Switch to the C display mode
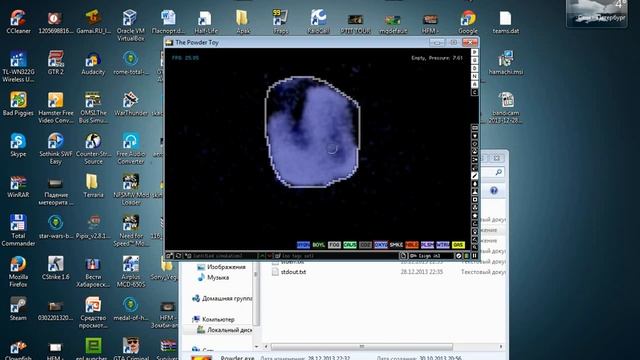Image resolution: width=640 pixels, height=360 pixels. 474,92
